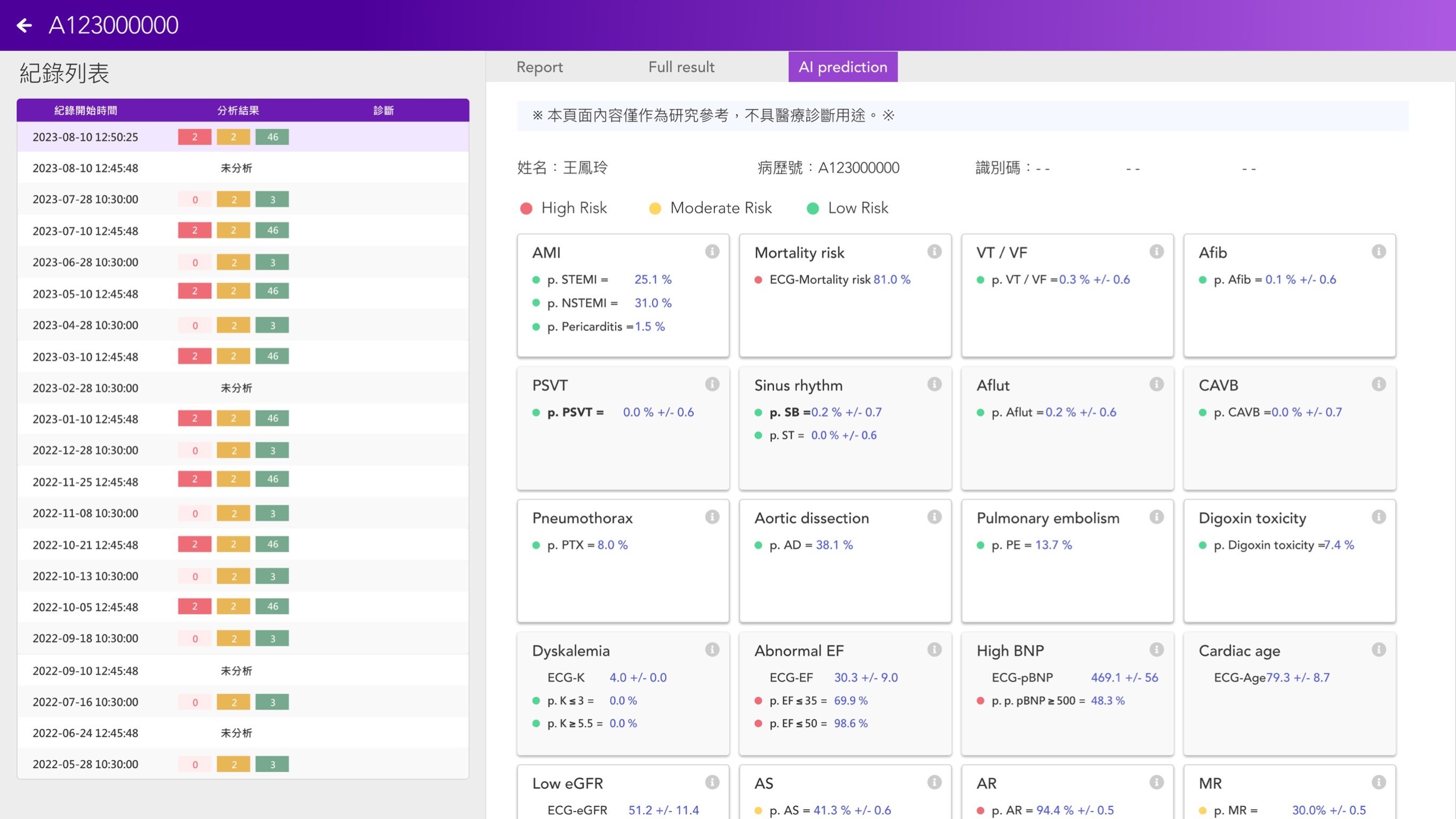
Task: Click the back arrow next to A123000000
Action: point(25,25)
